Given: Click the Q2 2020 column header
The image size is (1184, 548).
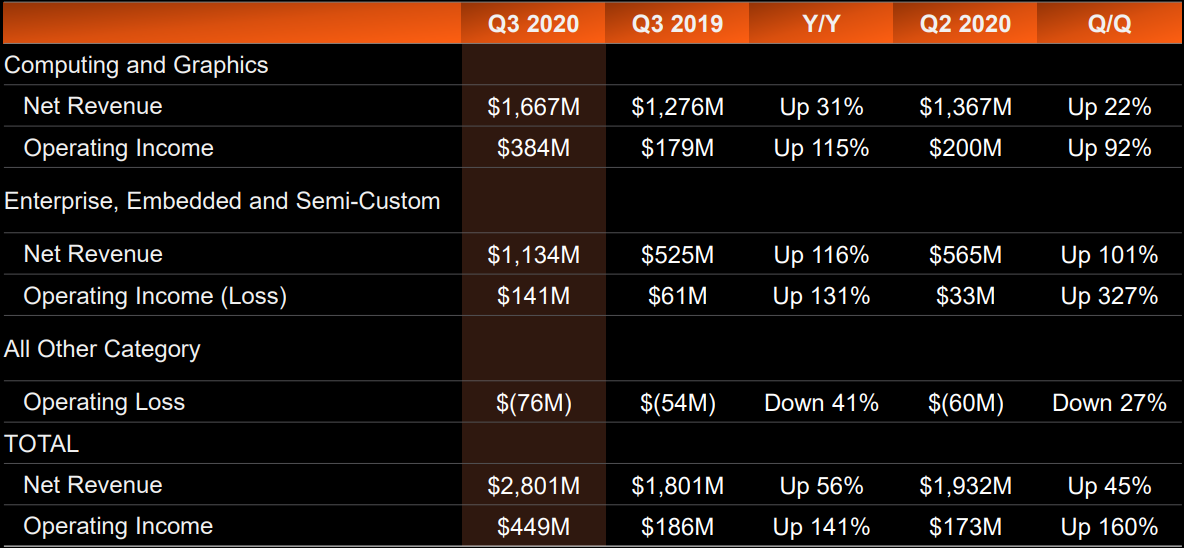Looking at the screenshot, I should click(x=965, y=24).
